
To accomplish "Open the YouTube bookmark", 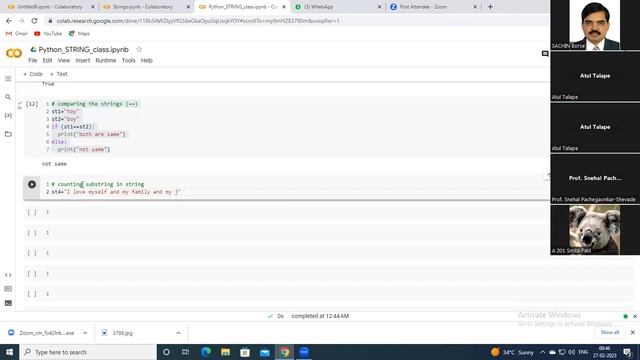I will click(48, 33).
